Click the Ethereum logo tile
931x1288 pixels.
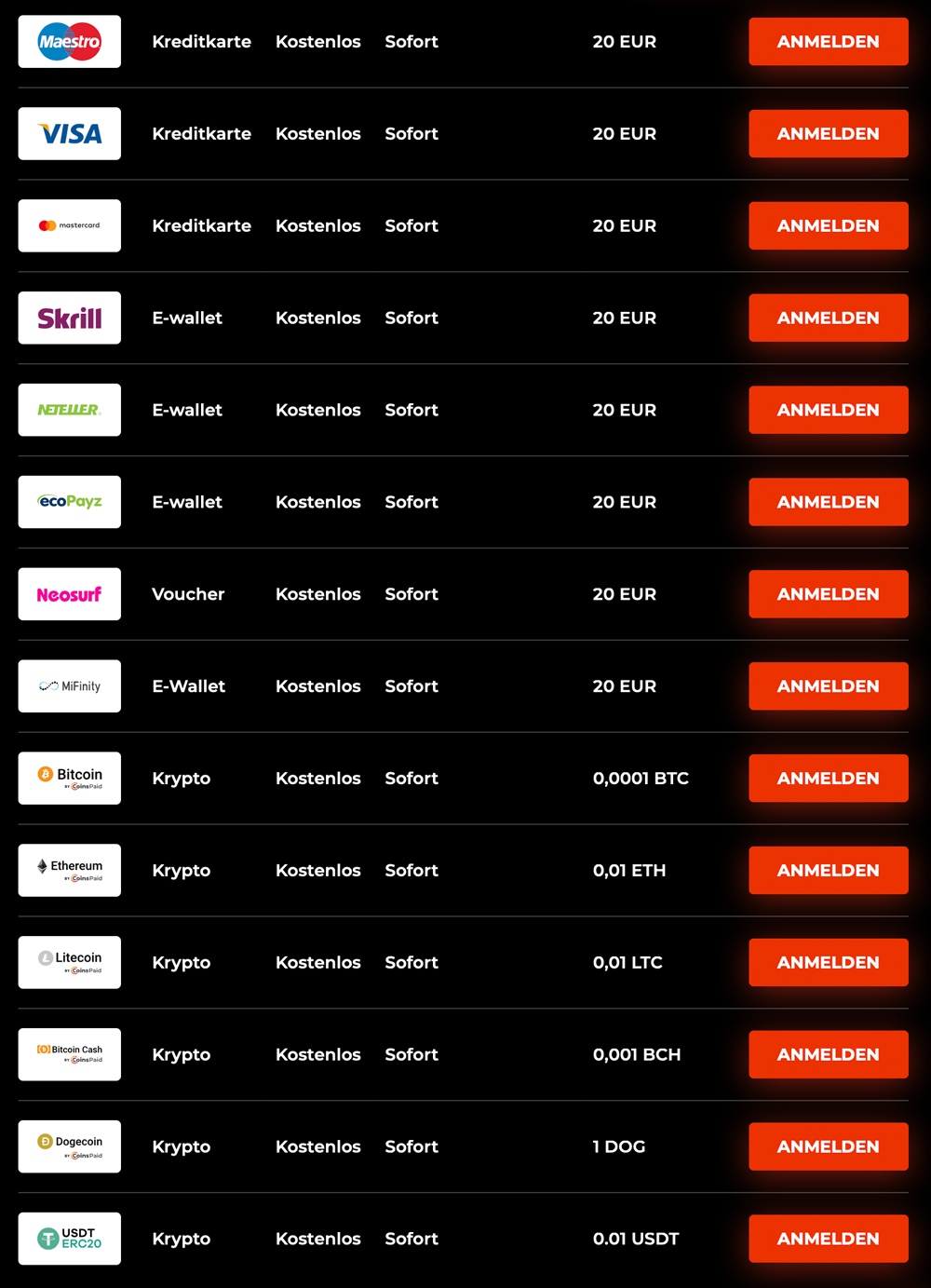70,871
